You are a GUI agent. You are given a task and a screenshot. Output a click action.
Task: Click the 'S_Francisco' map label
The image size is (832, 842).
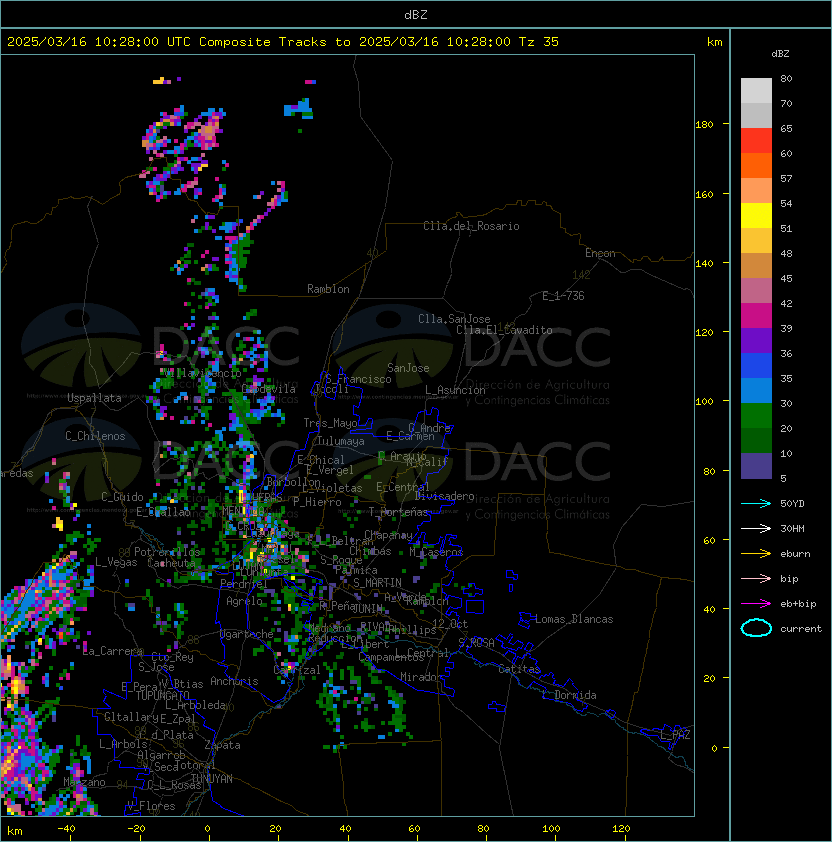[x=358, y=379]
